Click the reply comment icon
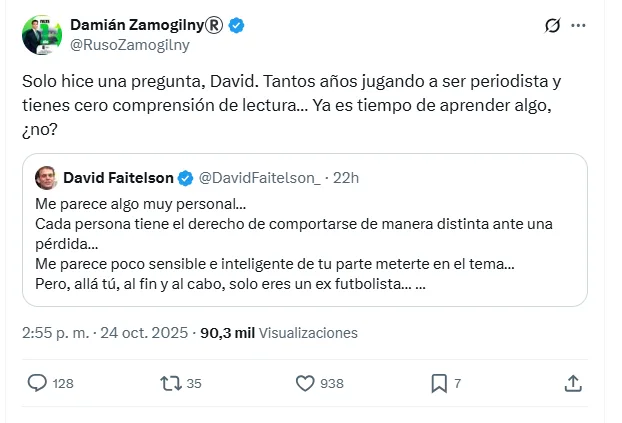The height and width of the screenshot is (423, 622). [37, 383]
